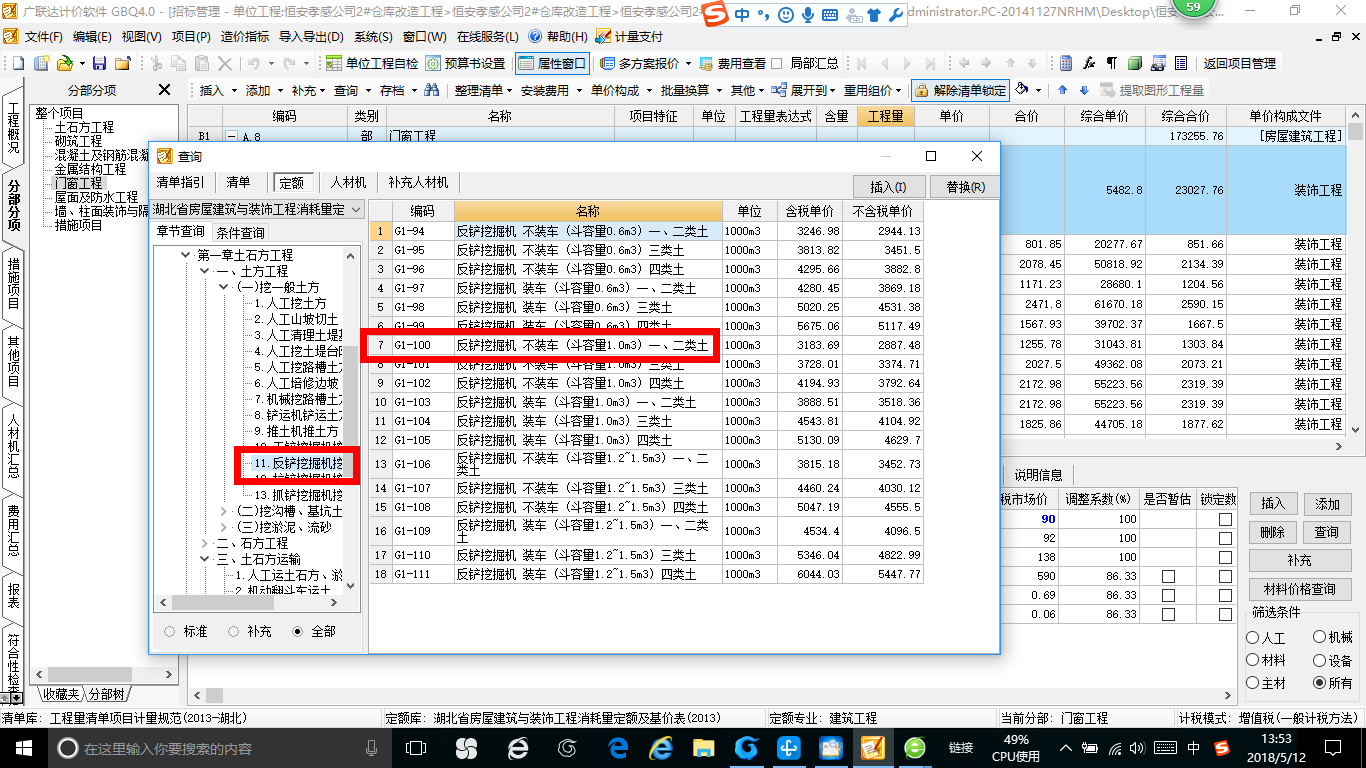Select the 标准 radio button
1366x768 pixels.
pos(170,632)
